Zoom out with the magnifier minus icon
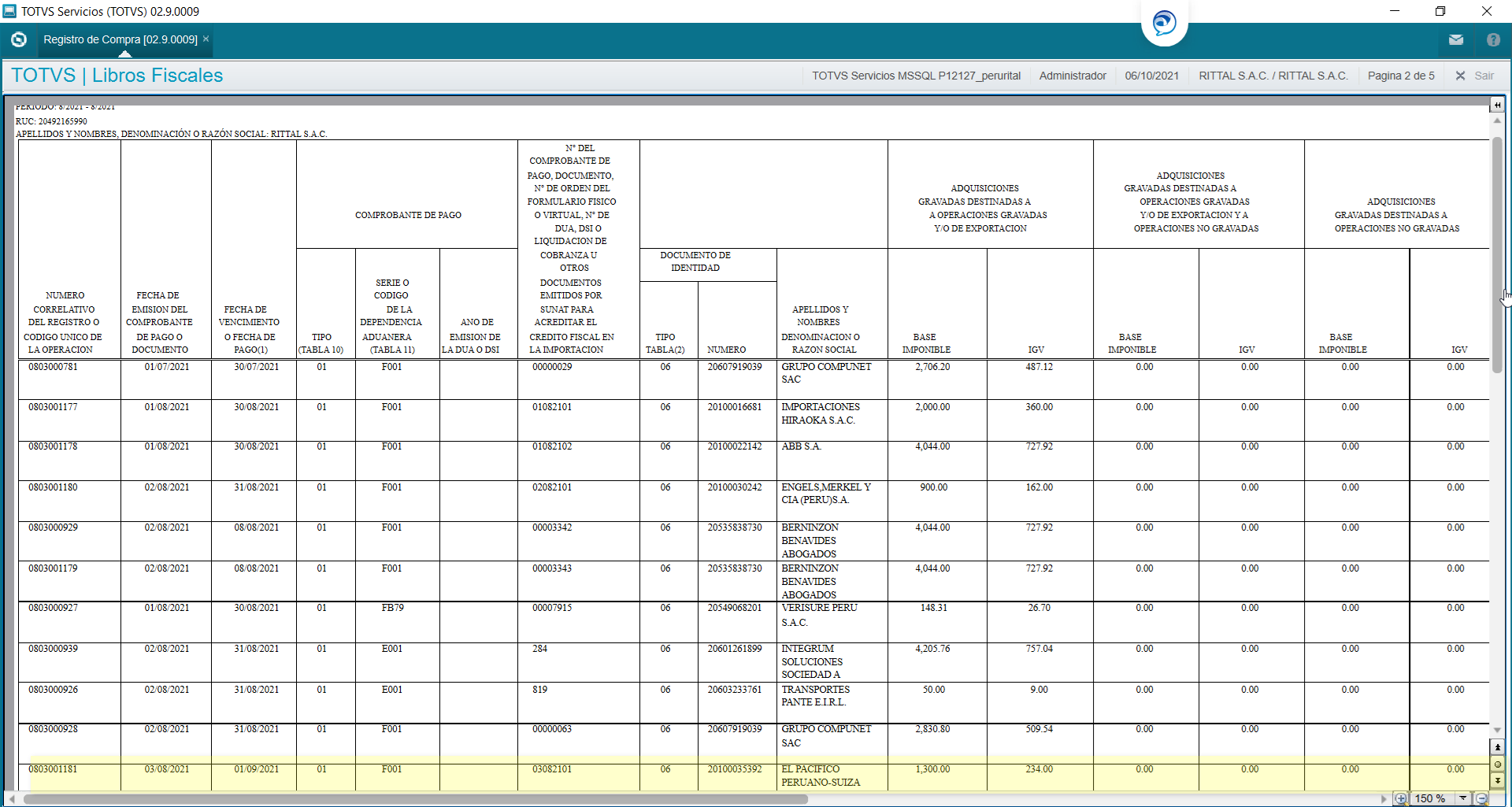 [1482, 798]
